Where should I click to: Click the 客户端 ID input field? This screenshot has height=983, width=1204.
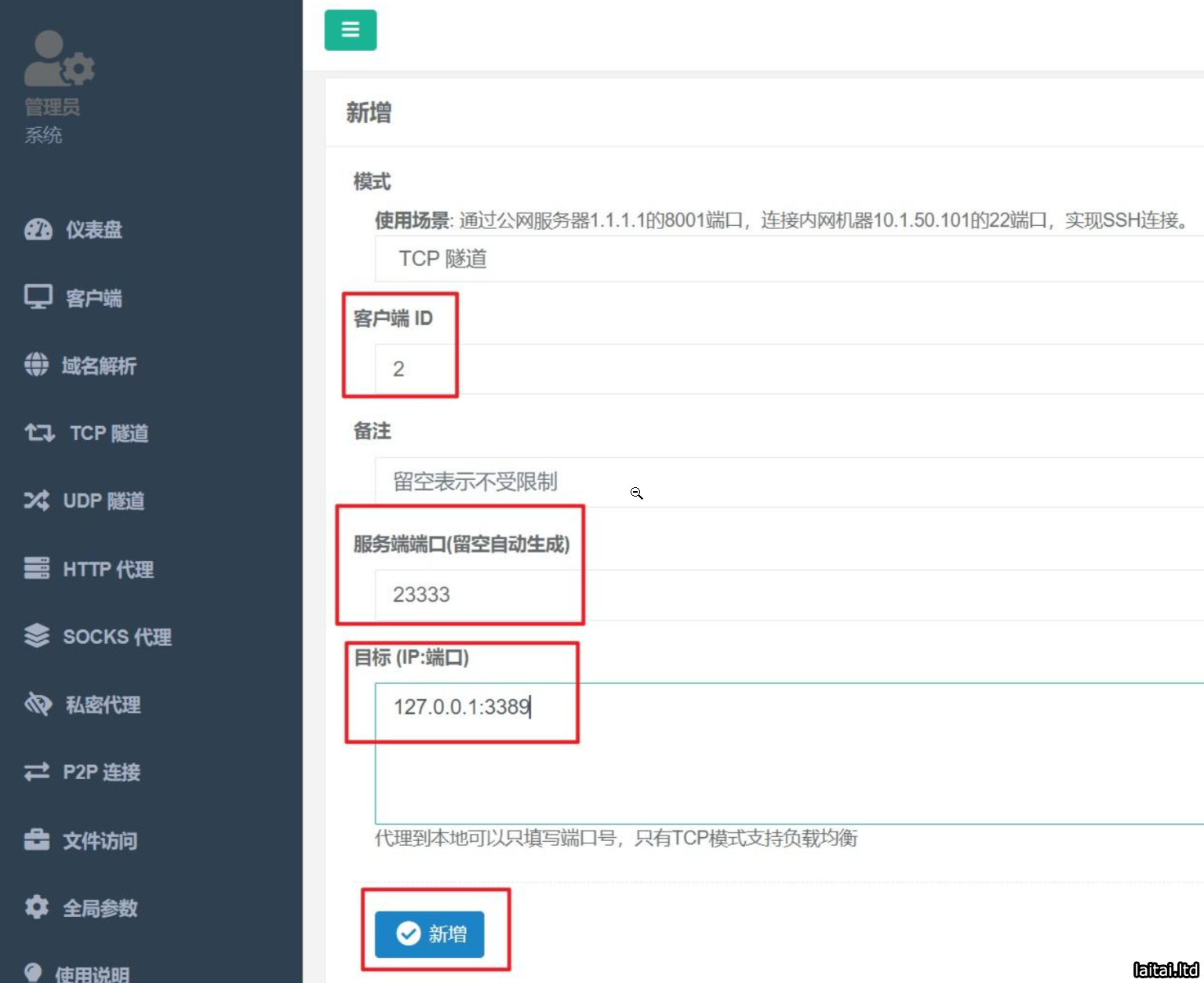pyautogui.click(x=784, y=369)
